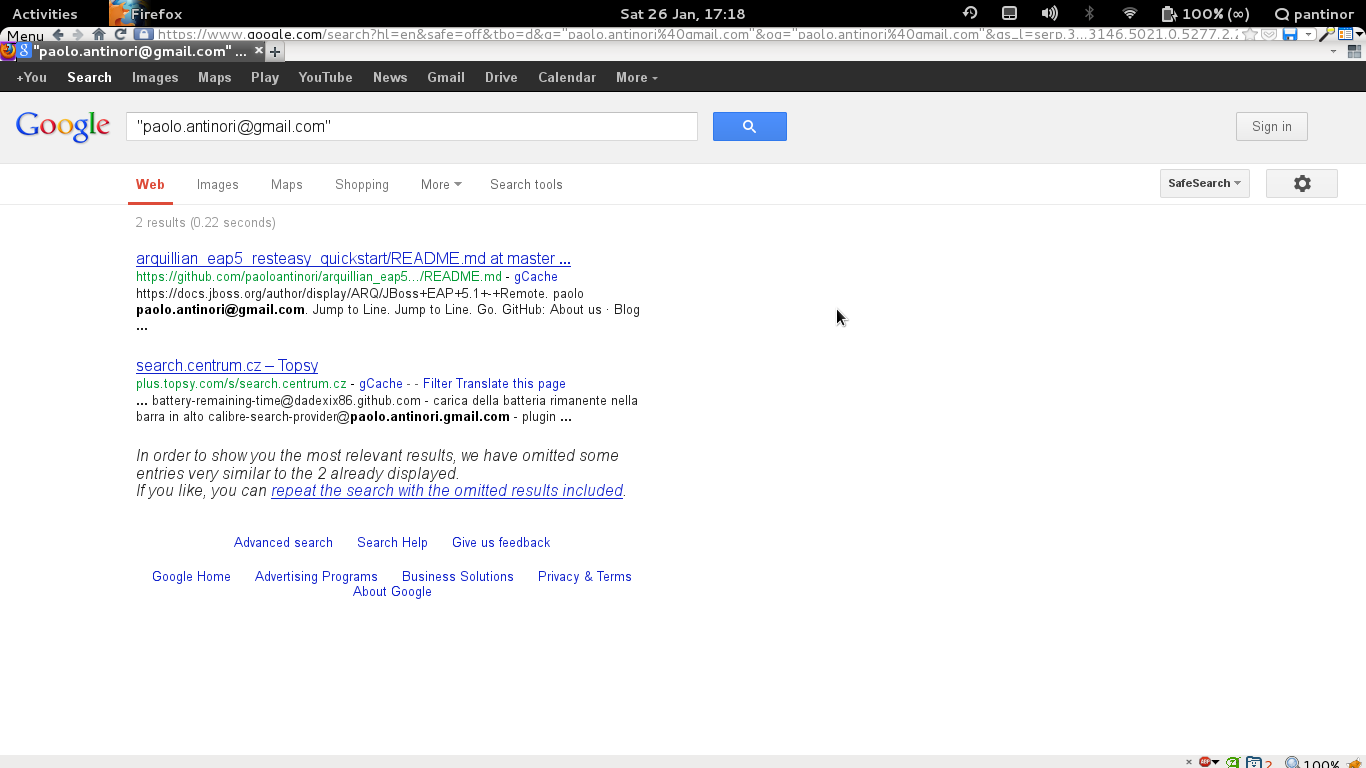The width and height of the screenshot is (1366, 768).
Task: Open Privacy & Terms footer link
Action: tap(585, 576)
